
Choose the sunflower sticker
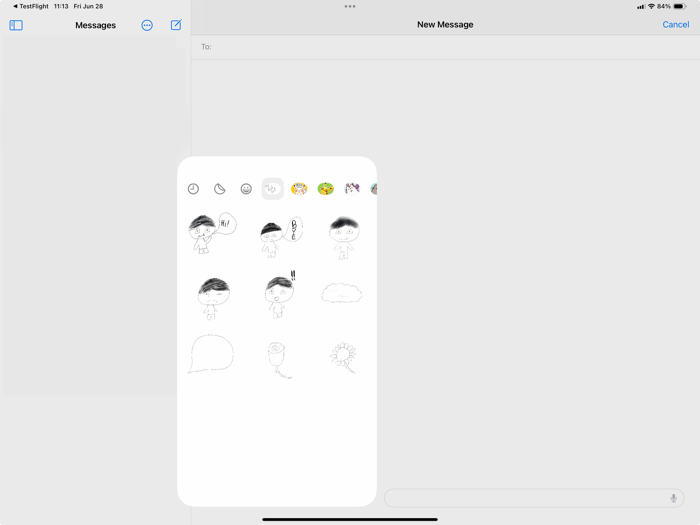(344, 357)
